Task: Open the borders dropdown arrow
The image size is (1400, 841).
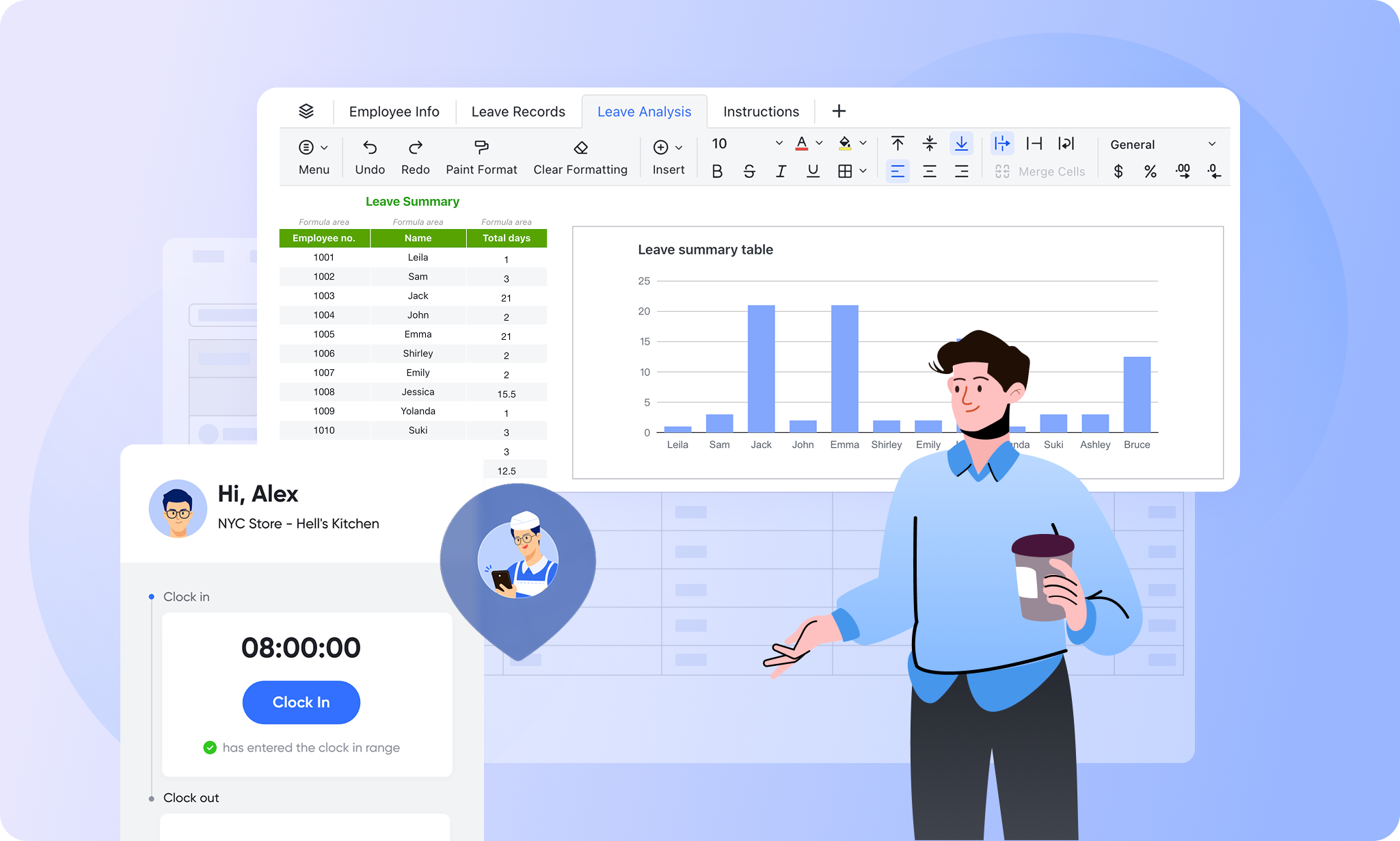Action: 863,171
